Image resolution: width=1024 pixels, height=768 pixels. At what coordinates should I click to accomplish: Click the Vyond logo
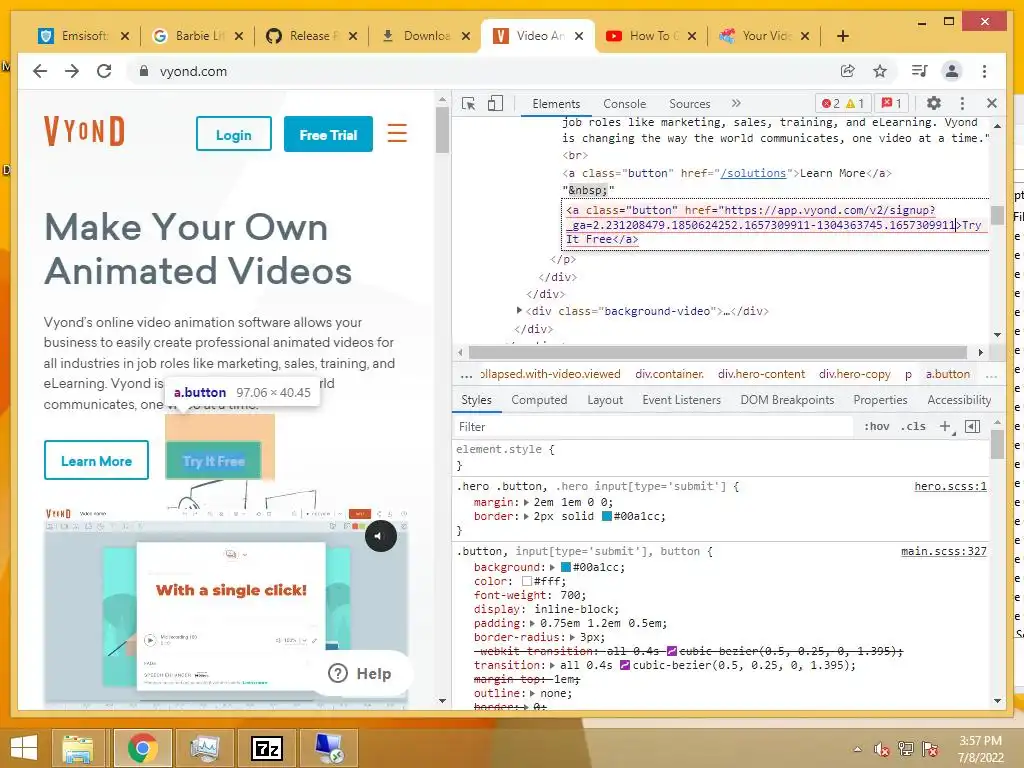tap(84, 131)
